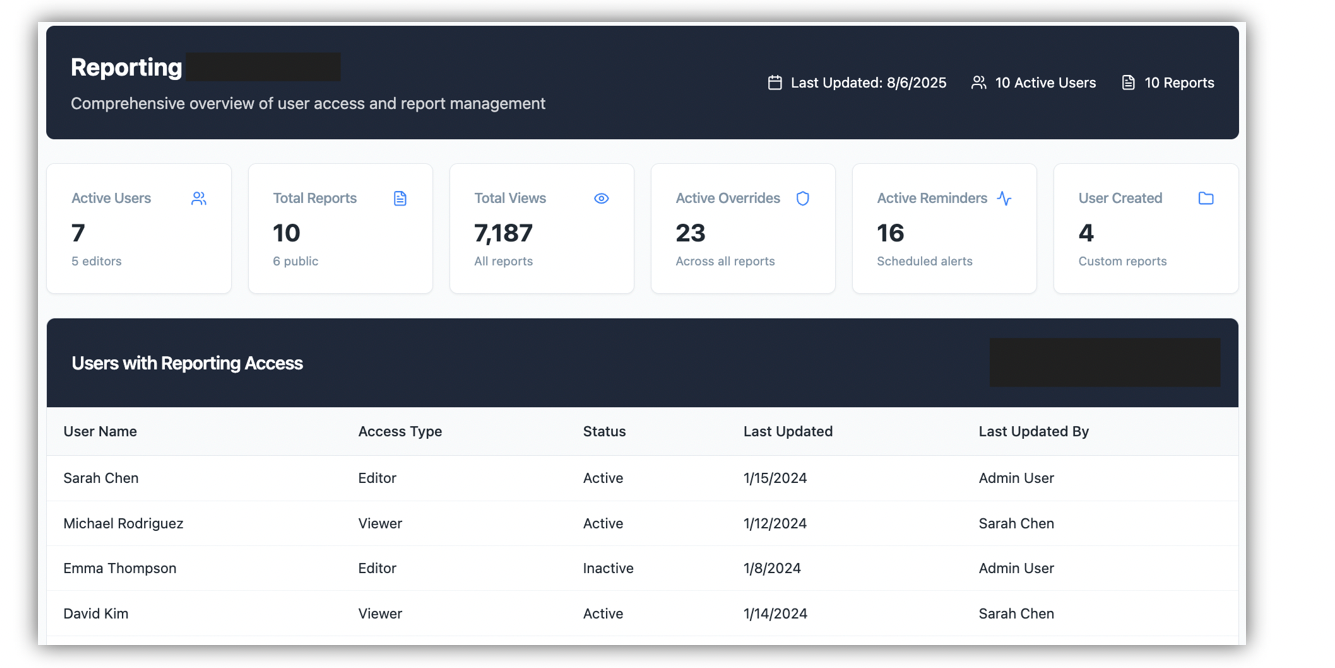1335x668 pixels.
Task: Click the Last Updated By column header
Action: click(1033, 431)
